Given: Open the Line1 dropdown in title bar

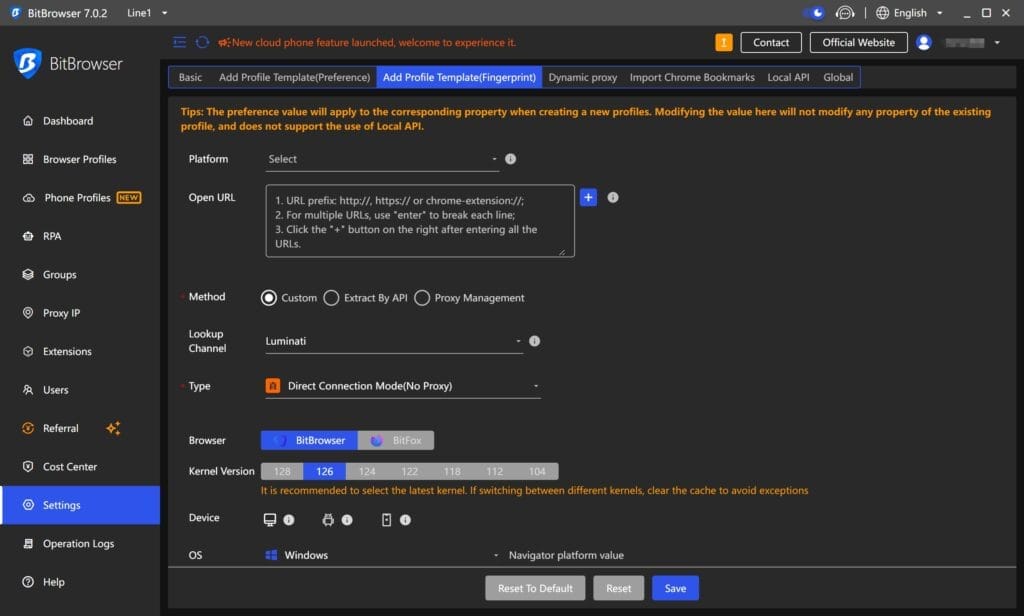Looking at the screenshot, I should point(148,13).
